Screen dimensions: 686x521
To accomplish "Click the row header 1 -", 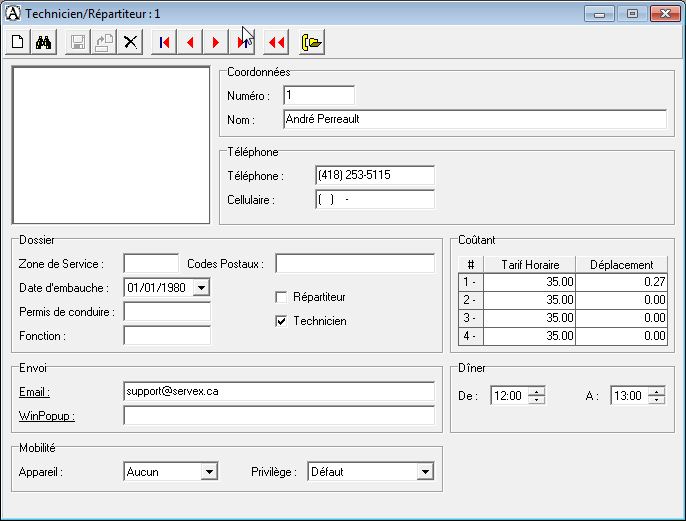I will click(471, 282).
